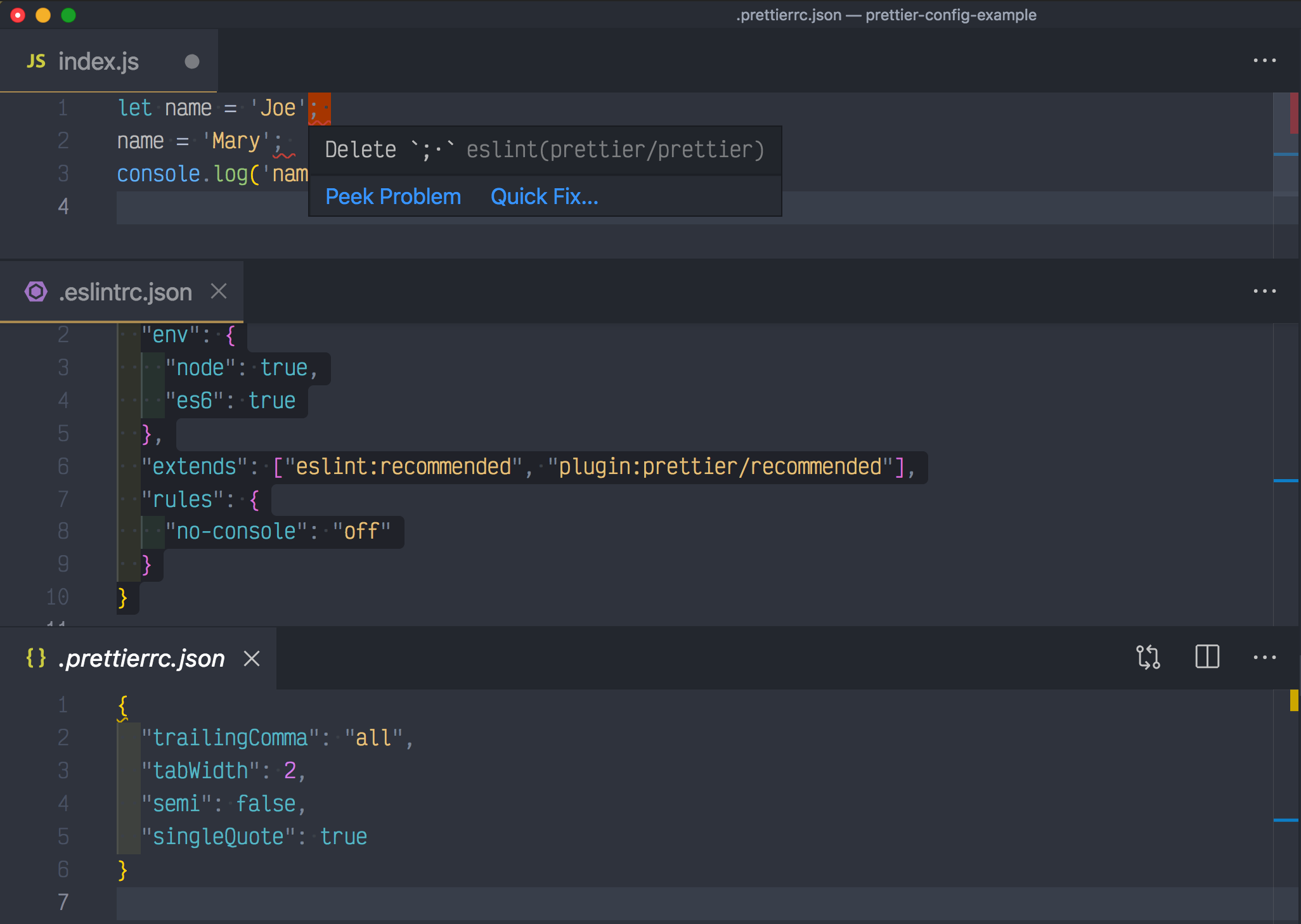Screen dimensions: 1301x924
Task: Place cursor on the singleQuote setting line
Action: click(x=254, y=836)
